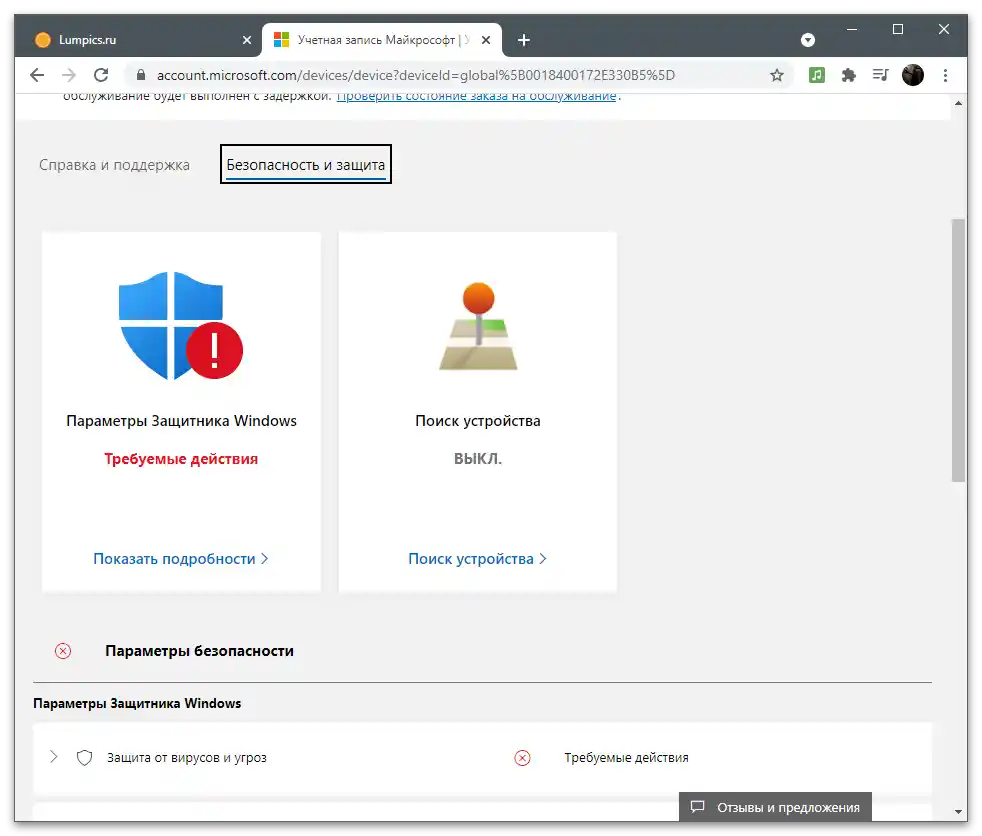
Task: Click Проверить состояние заказа на обслуживание link
Action: pos(477,96)
